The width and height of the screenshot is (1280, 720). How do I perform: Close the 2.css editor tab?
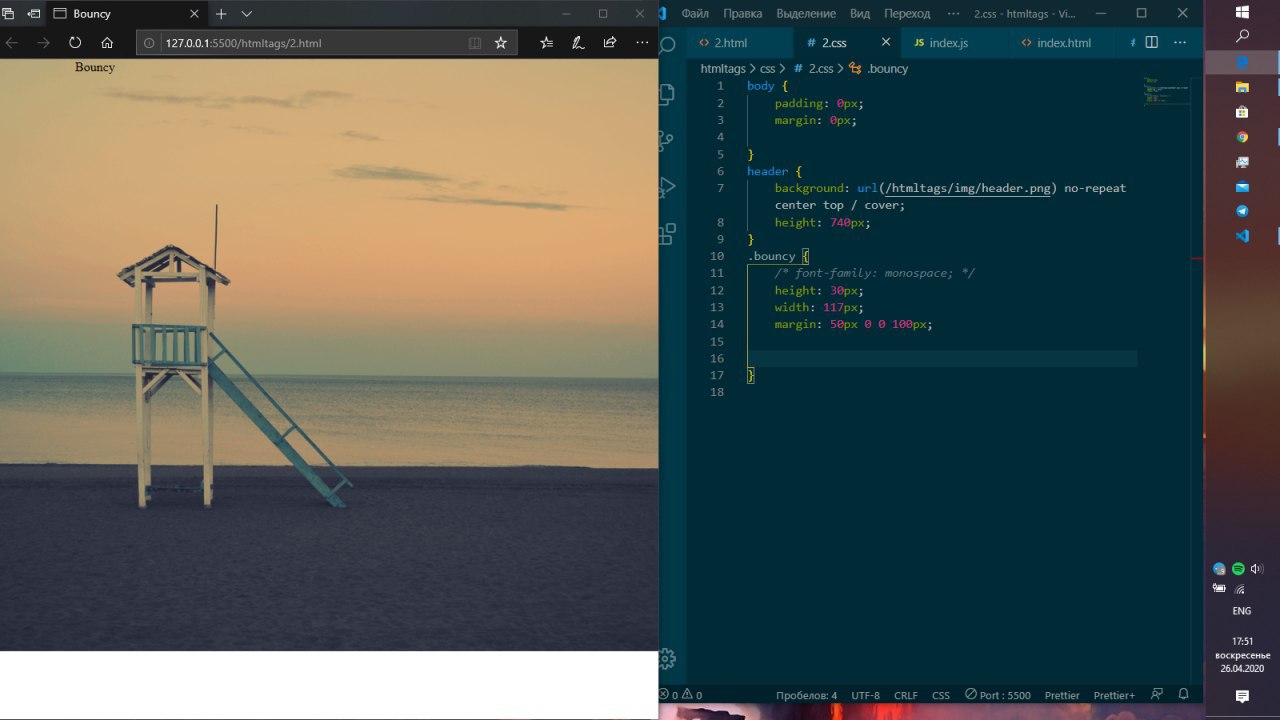coord(885,43)
